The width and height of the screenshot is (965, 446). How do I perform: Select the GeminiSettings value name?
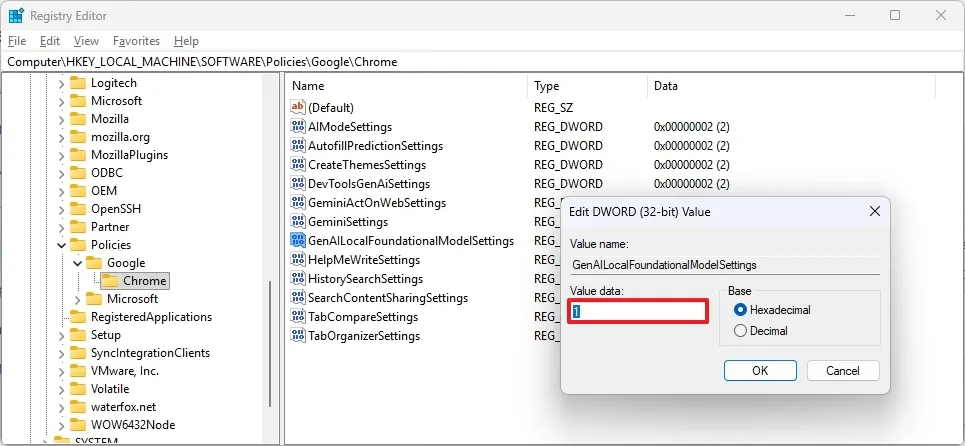tap(348, 221)
